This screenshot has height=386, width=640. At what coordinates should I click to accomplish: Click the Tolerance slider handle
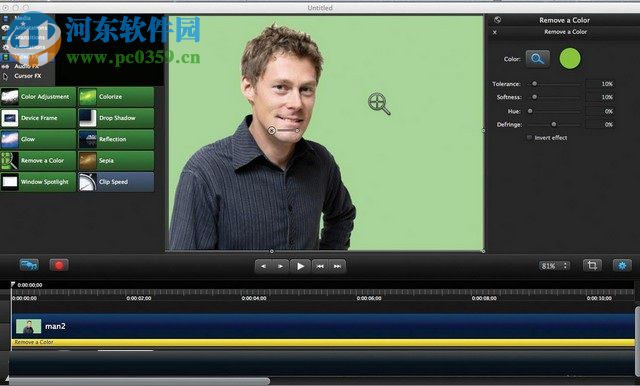coord(534,84)
